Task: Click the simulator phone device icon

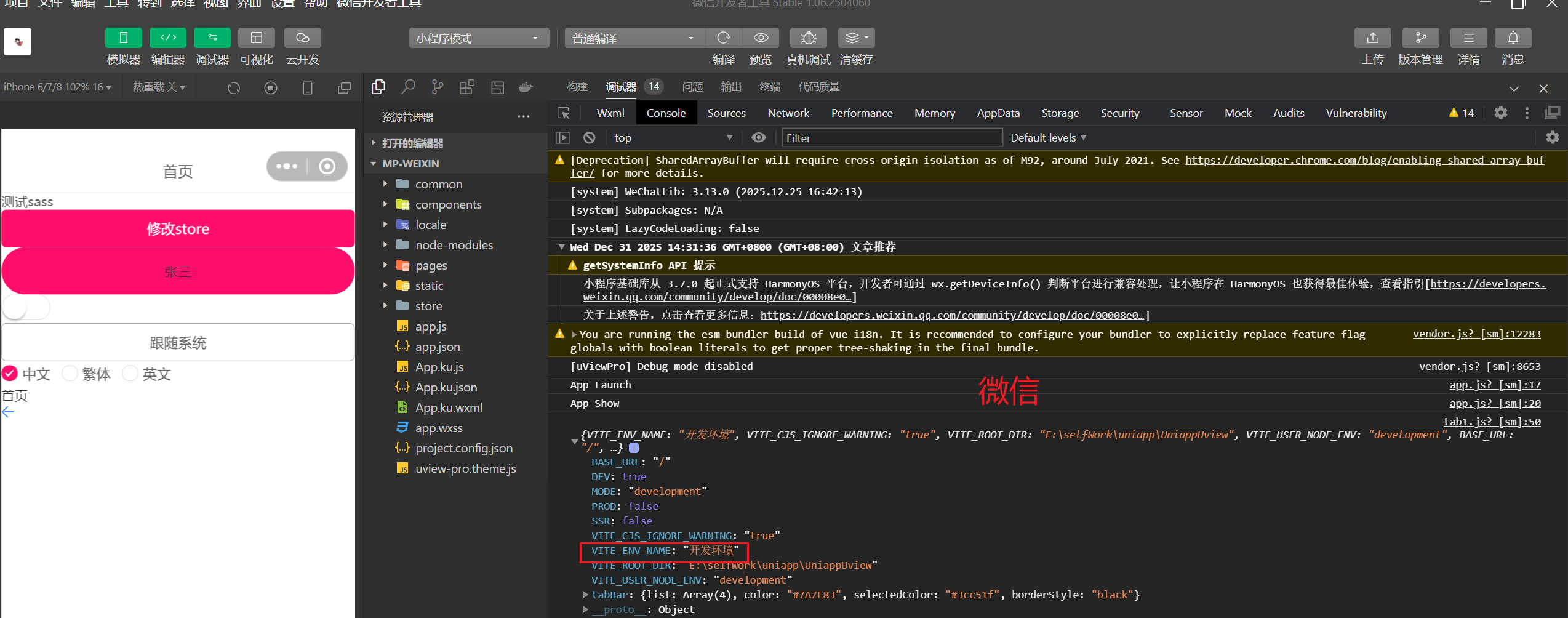Action: (x=308, y=87)
